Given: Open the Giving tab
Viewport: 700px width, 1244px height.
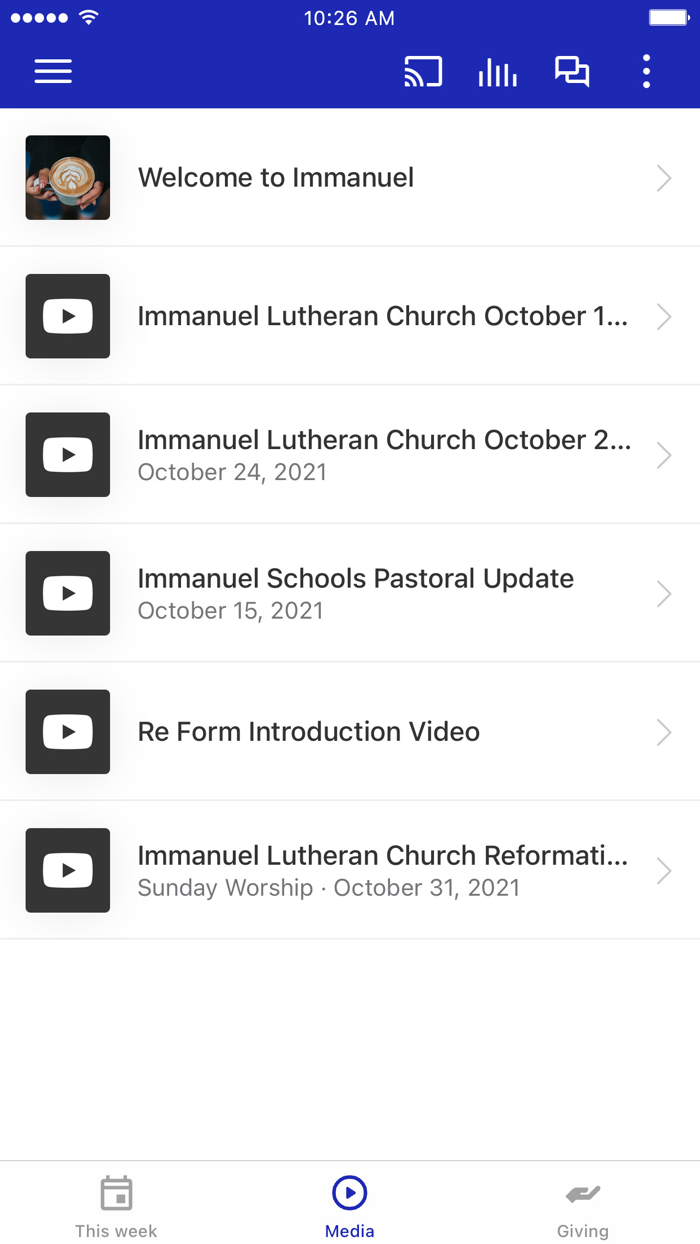Looking at the screenshot, I should point(583,1203).
